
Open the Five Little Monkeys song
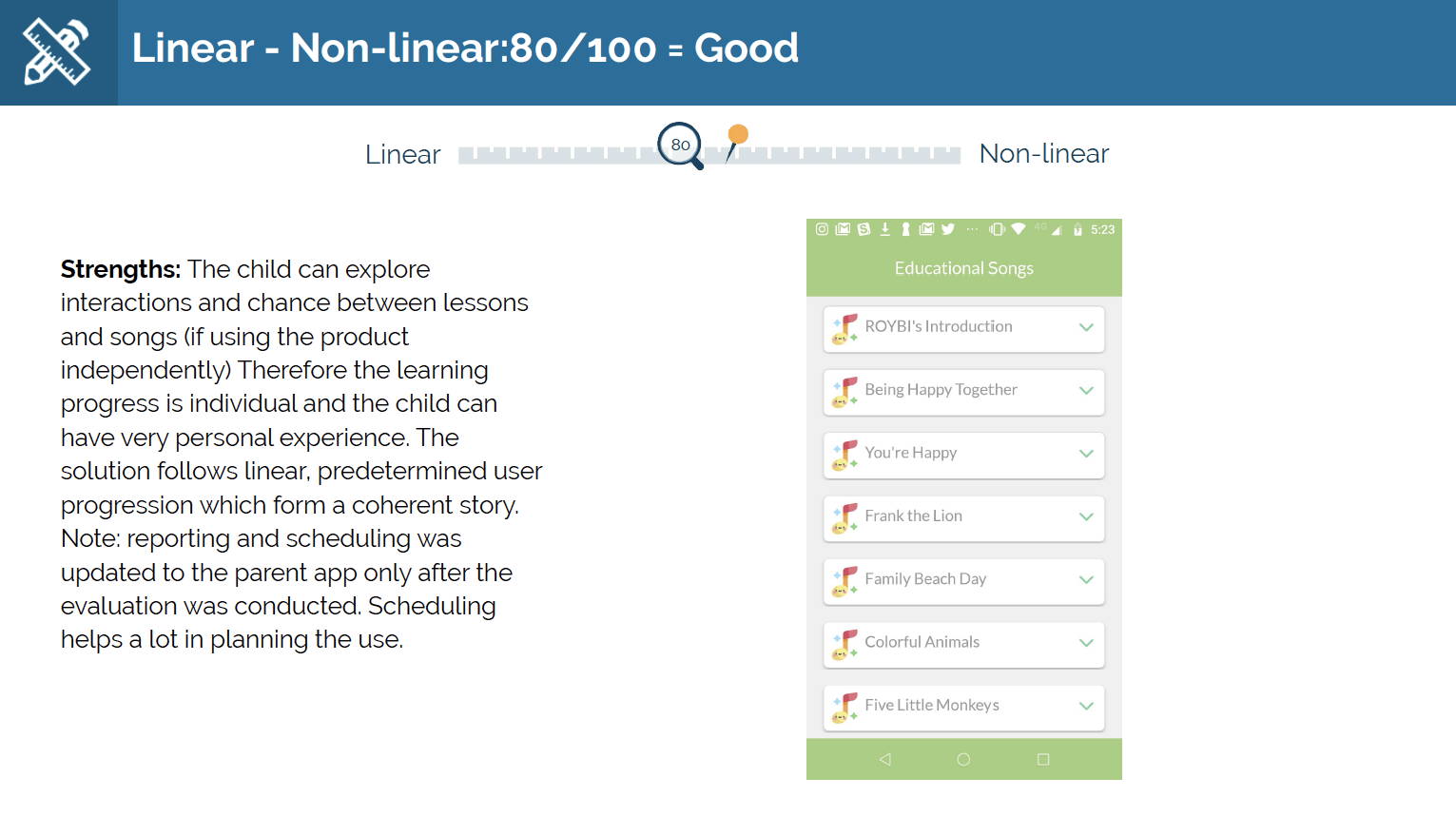[963, 708]
